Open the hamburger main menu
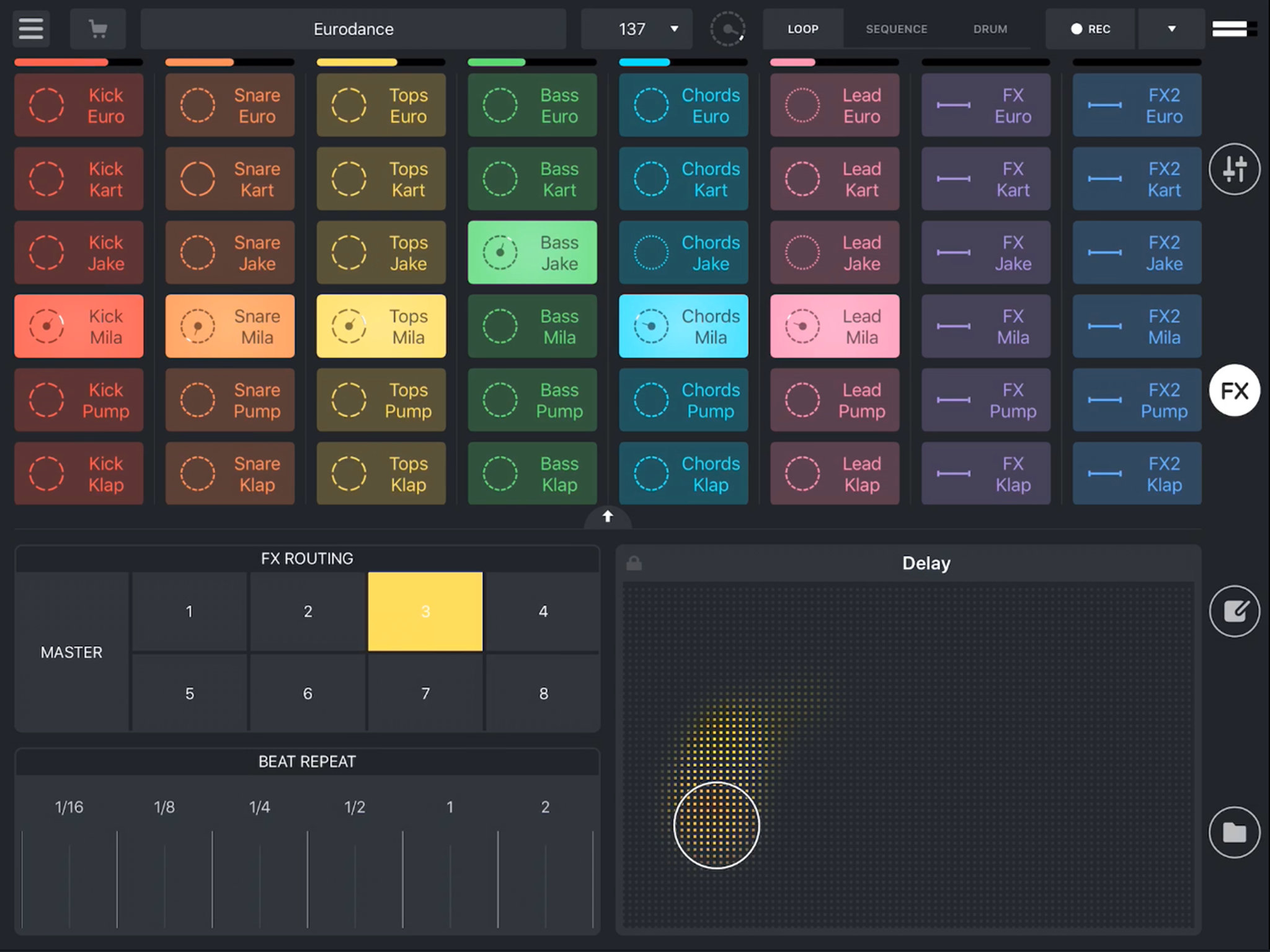1270x952 pixels. (31, 29)
